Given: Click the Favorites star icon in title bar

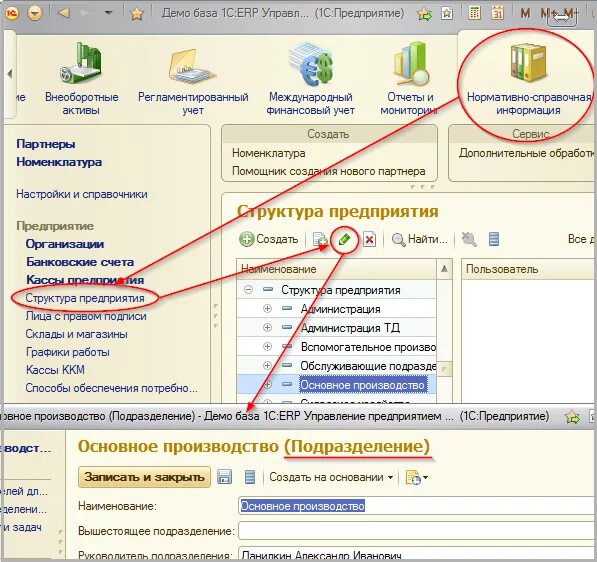Looking at the screenshot, I should pyautogui.click(x=137, y=14).
